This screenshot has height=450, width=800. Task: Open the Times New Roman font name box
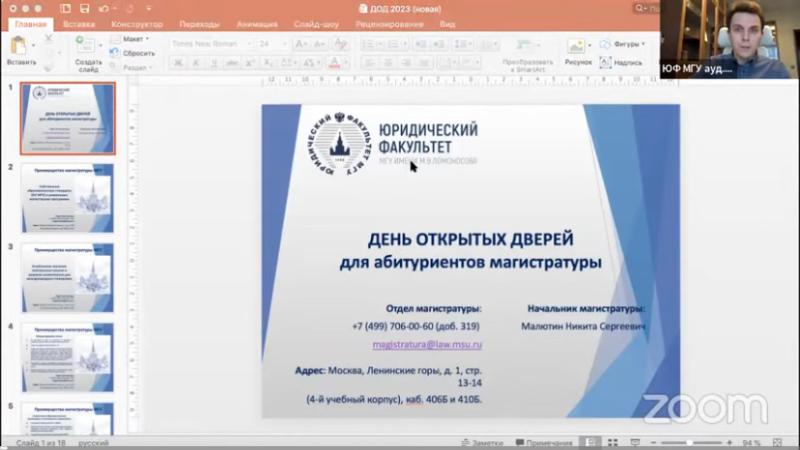click(211, 44)
